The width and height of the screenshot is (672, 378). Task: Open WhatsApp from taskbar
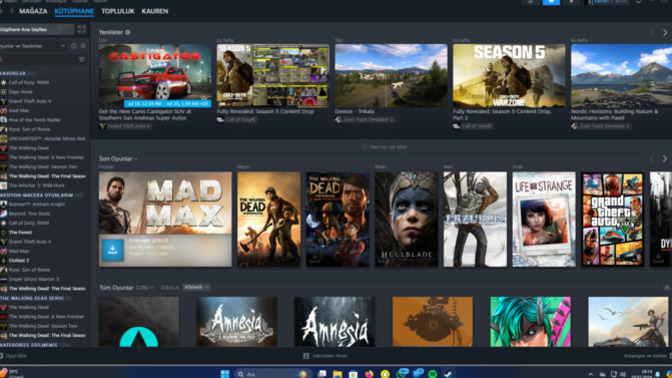point(402,373)
